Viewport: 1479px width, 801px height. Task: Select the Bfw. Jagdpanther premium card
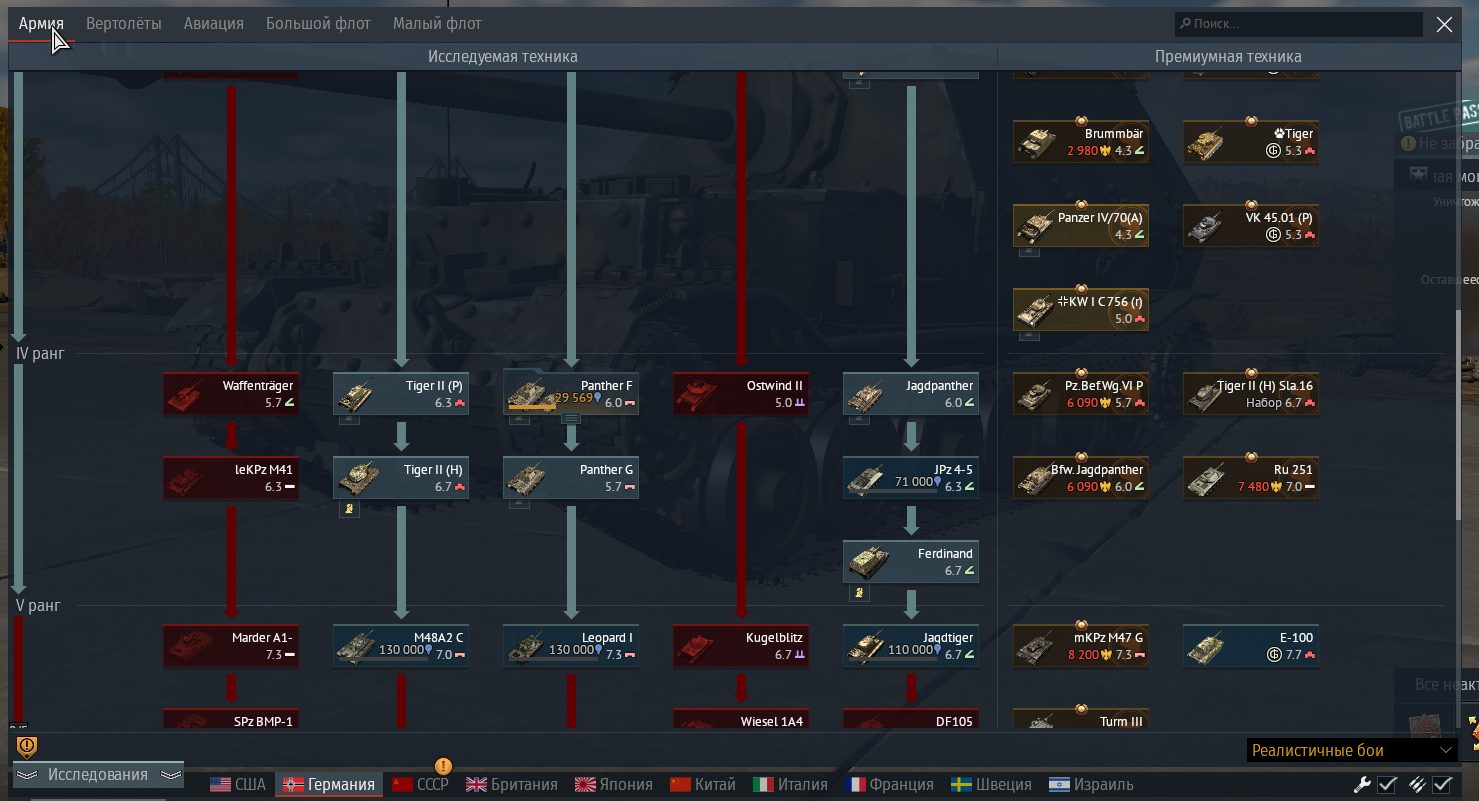1081,478
